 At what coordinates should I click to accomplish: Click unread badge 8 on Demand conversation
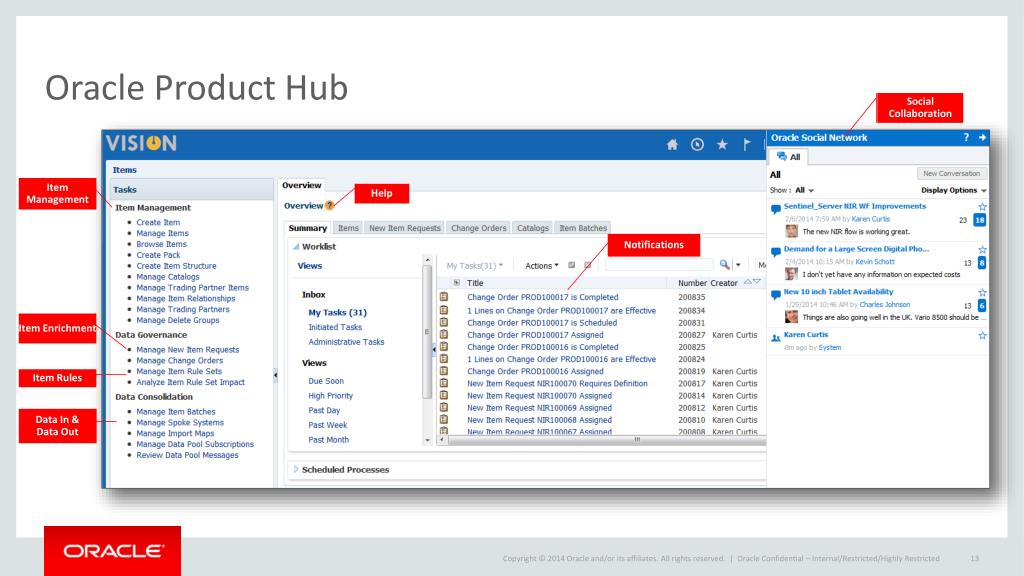[x=982, y=263]
